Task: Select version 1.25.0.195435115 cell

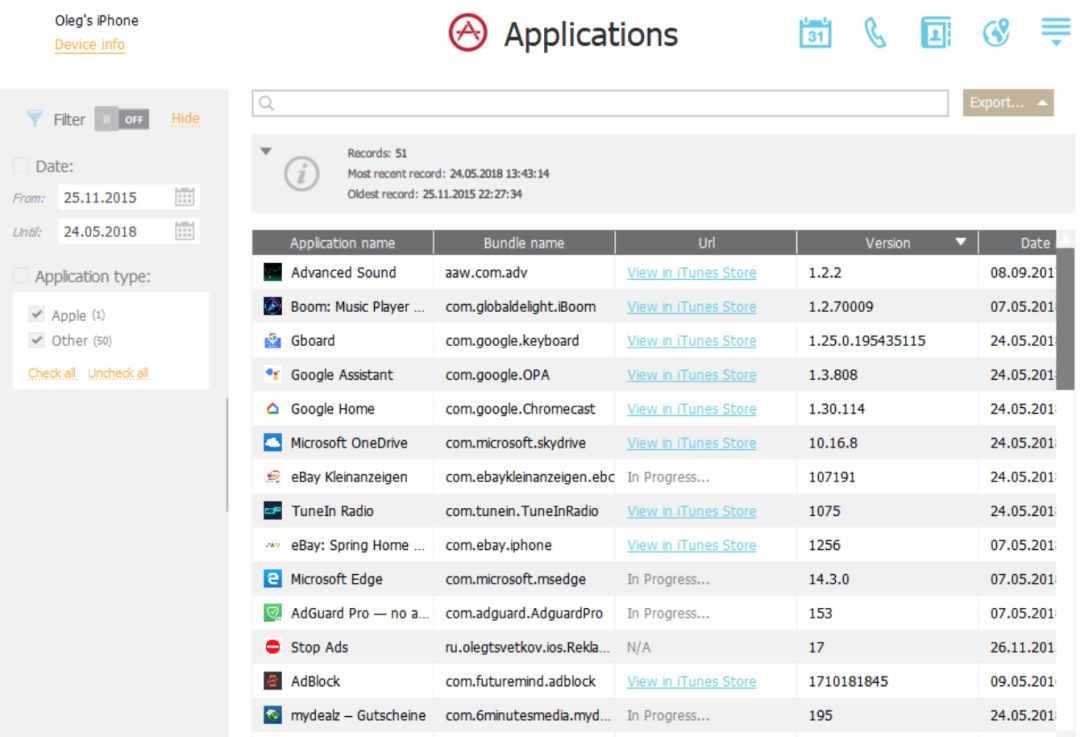Action: click(887, 341)
